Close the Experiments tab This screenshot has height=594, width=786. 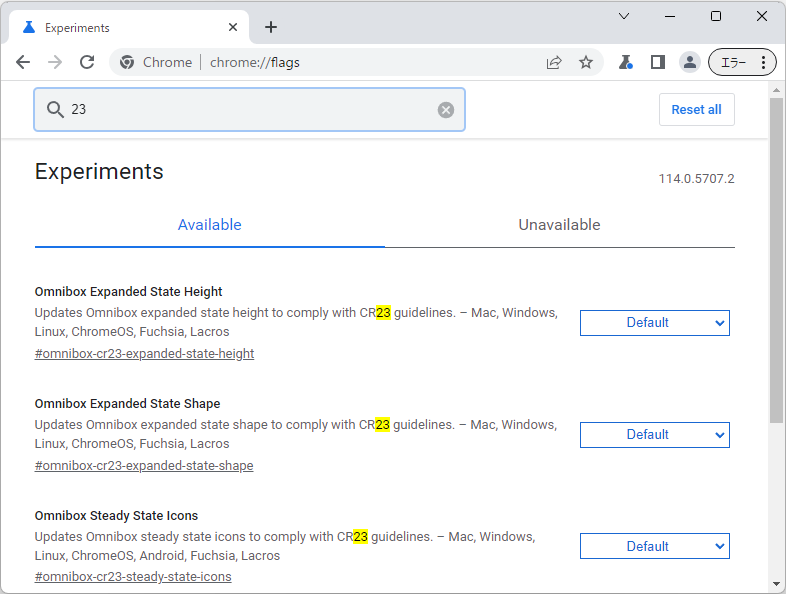[x=233, y=27]
